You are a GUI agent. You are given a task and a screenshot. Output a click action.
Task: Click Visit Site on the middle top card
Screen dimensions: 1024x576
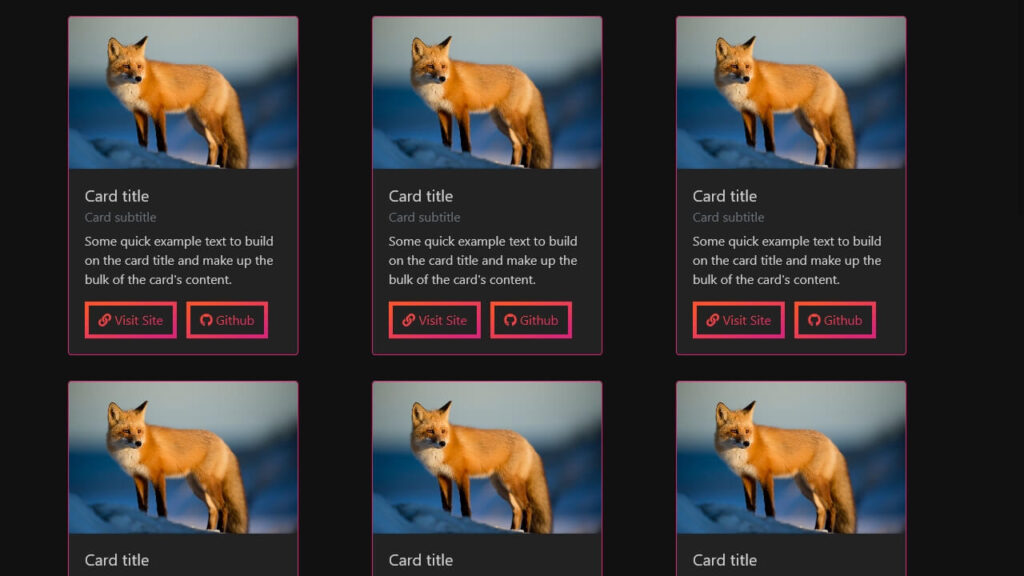(434, 320)
